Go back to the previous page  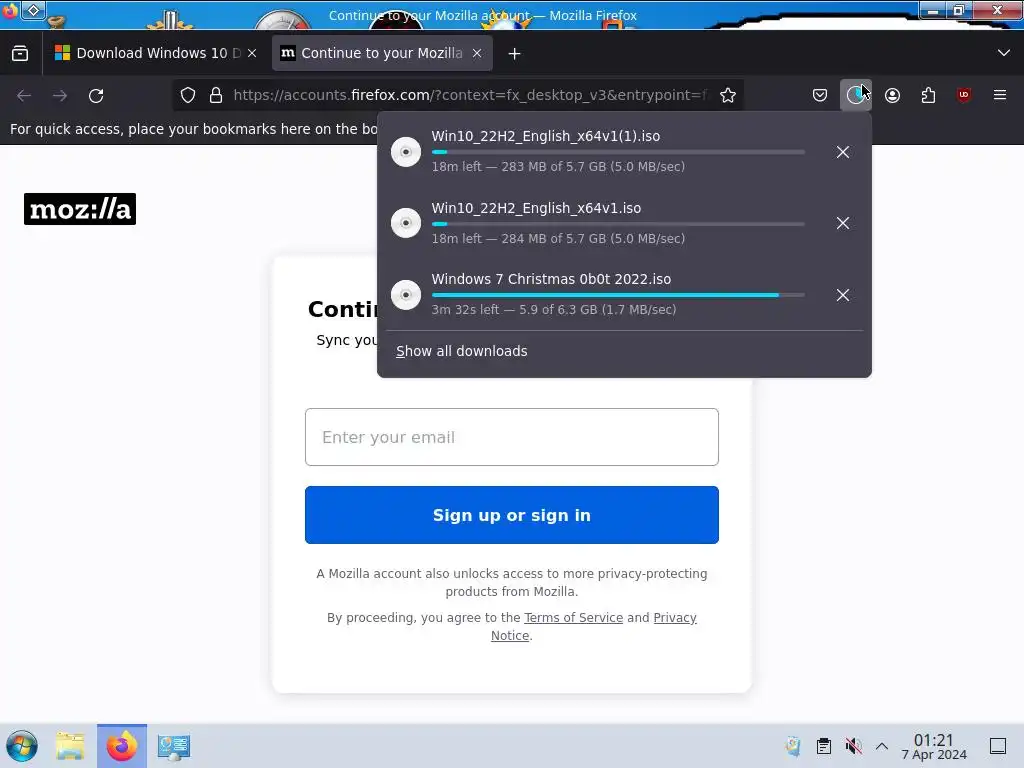coord(24,95)
